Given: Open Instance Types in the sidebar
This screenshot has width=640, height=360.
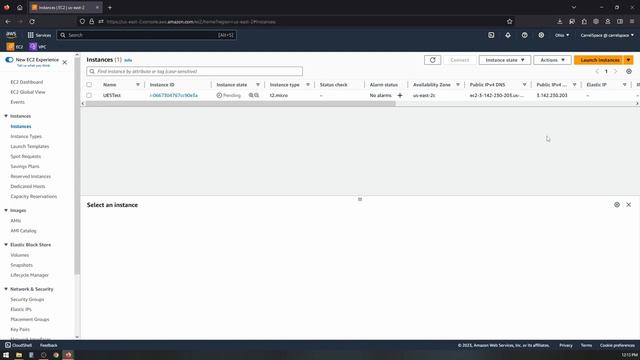Looking at the screenshot, I should [x=26, y=136].
